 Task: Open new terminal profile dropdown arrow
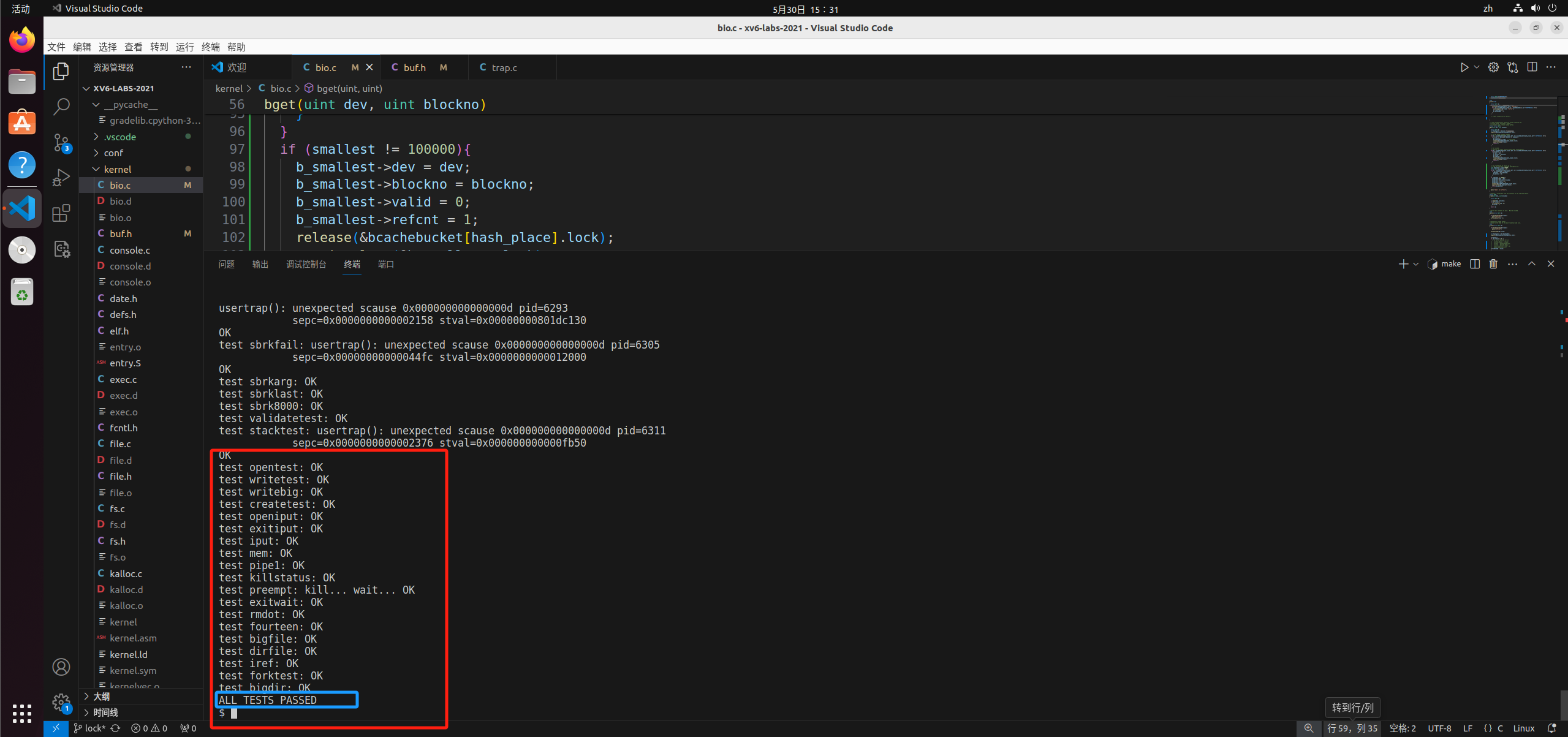[1415, 264]
